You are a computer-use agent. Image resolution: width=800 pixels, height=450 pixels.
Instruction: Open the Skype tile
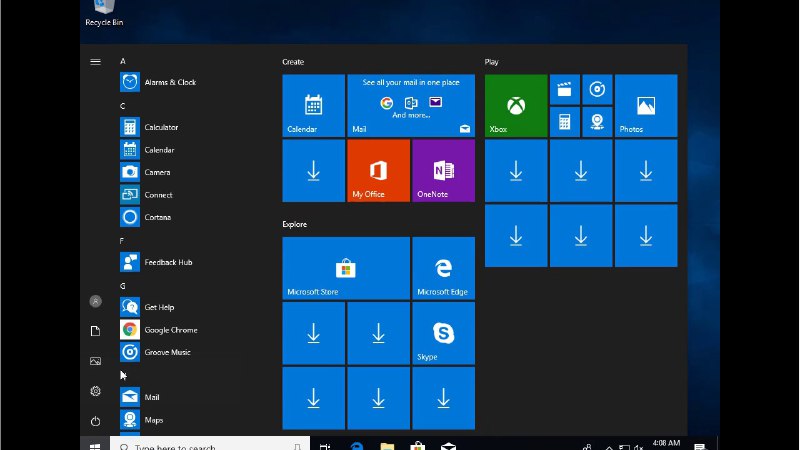[x=443, y=333]
